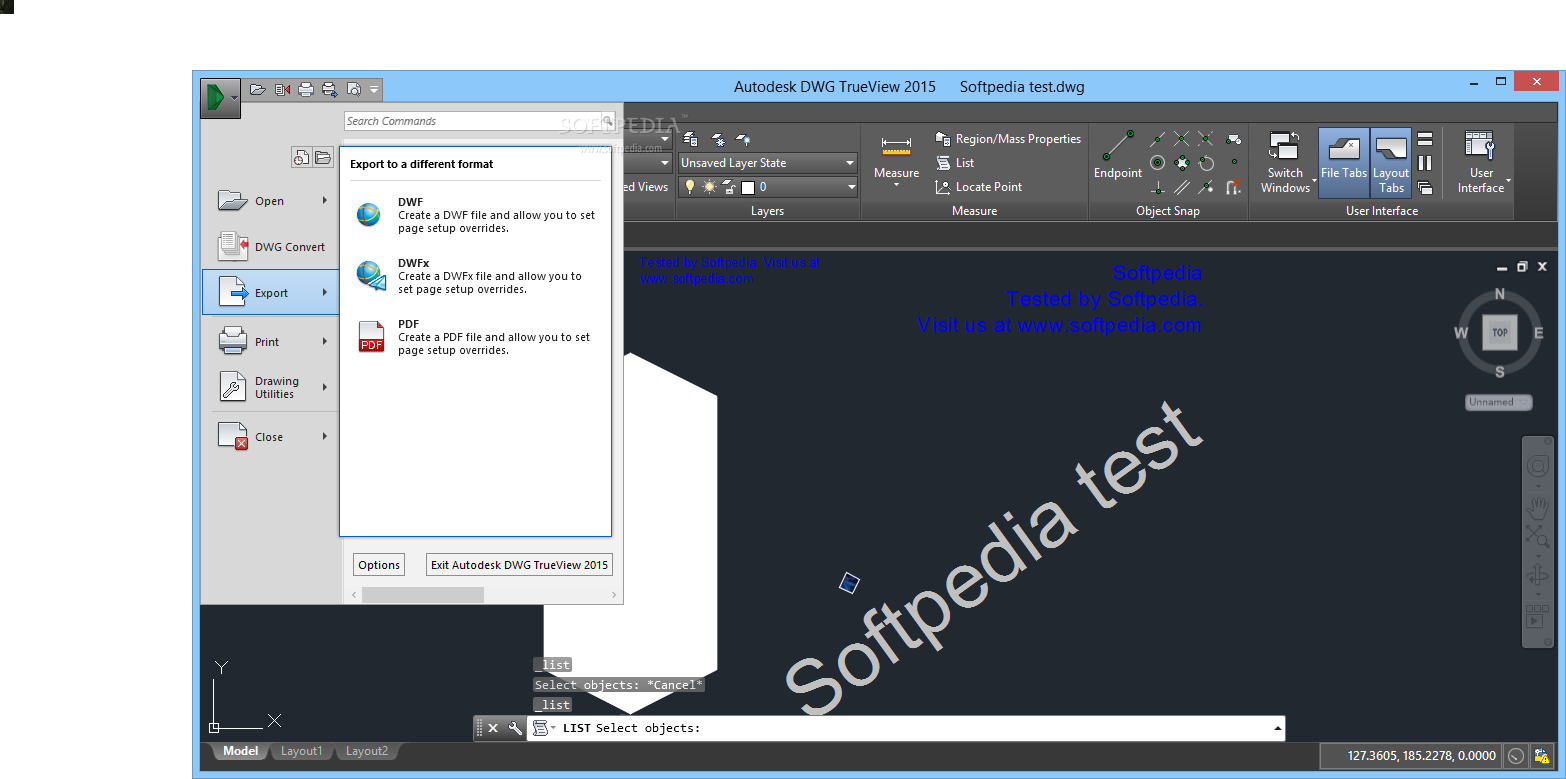Screen dimensions: 1566x779
Task: Click the Orbit icon in navigation bar
Action: click(1537, 576)
